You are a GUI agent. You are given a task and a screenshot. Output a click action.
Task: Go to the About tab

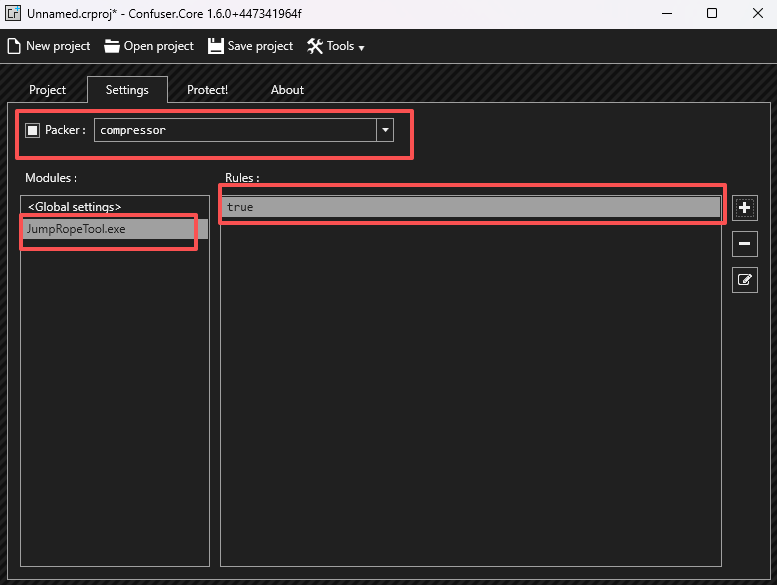287,90
